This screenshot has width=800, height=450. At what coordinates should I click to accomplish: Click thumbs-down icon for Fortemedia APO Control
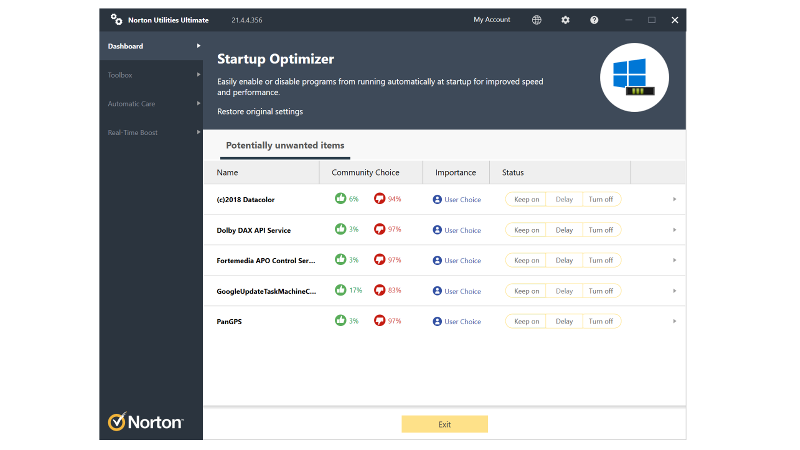pyautogui.click(x=379, y=259)
